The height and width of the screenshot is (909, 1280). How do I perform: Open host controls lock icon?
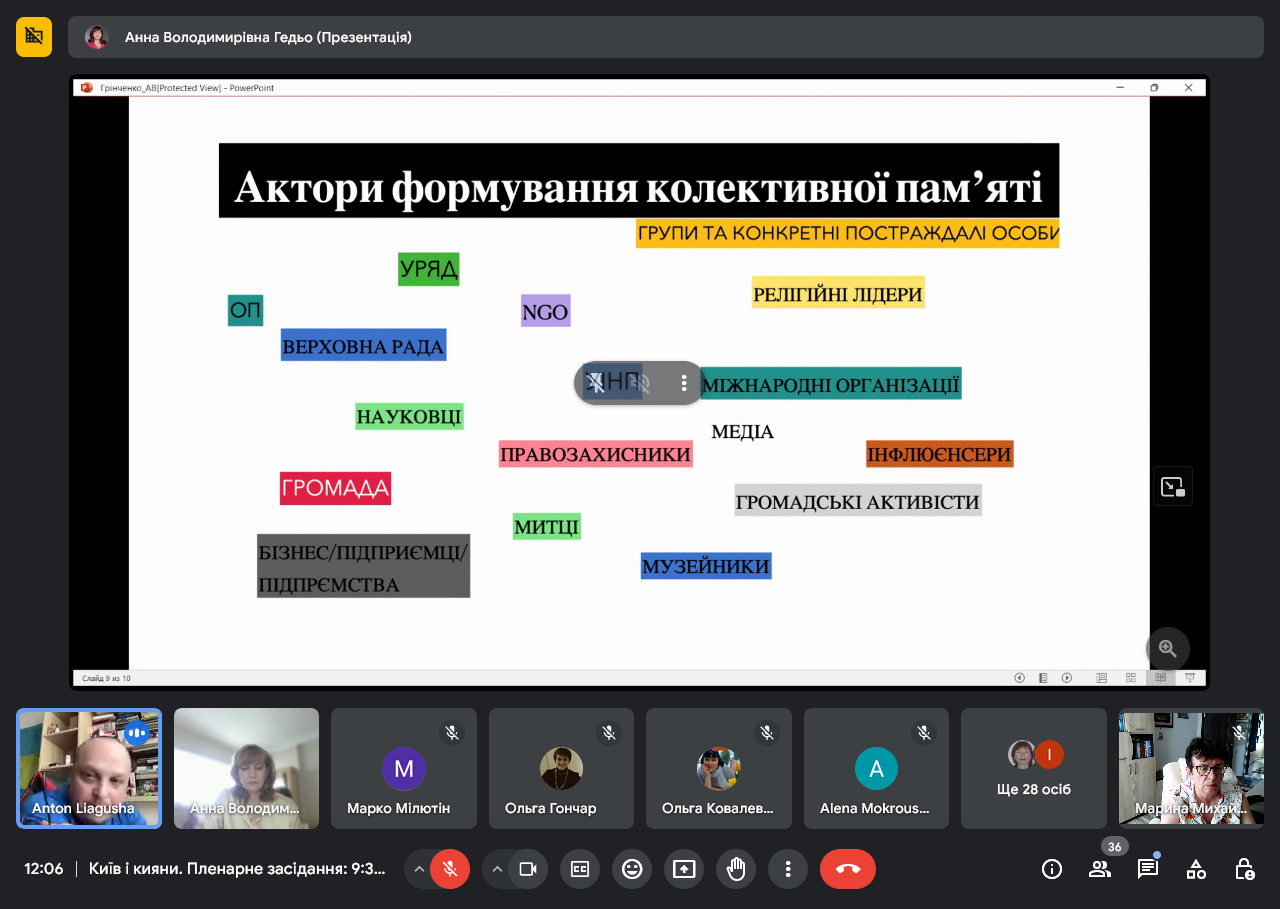(1244, 869)
